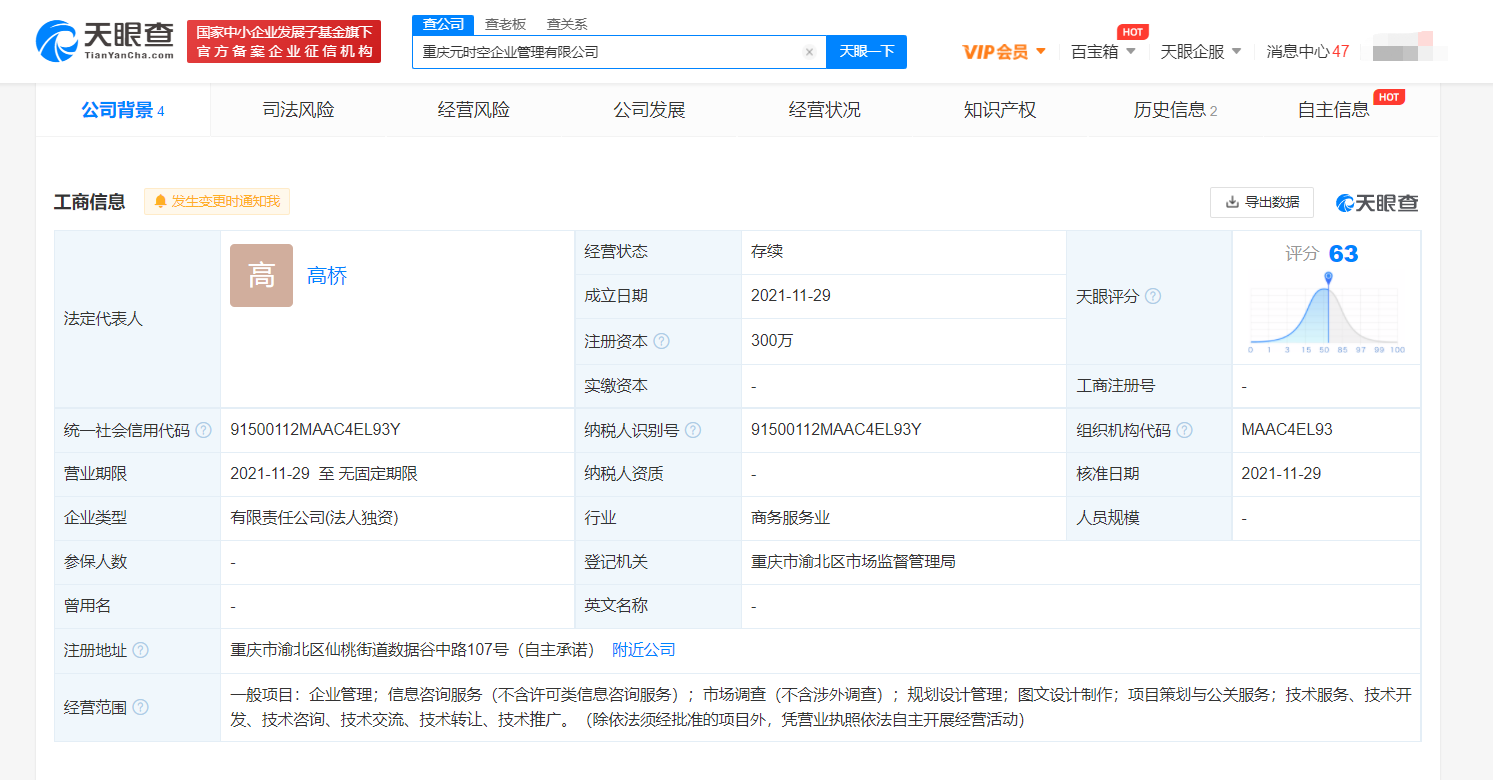Expand the VIP会员 dropdown

coord(1004,51)
